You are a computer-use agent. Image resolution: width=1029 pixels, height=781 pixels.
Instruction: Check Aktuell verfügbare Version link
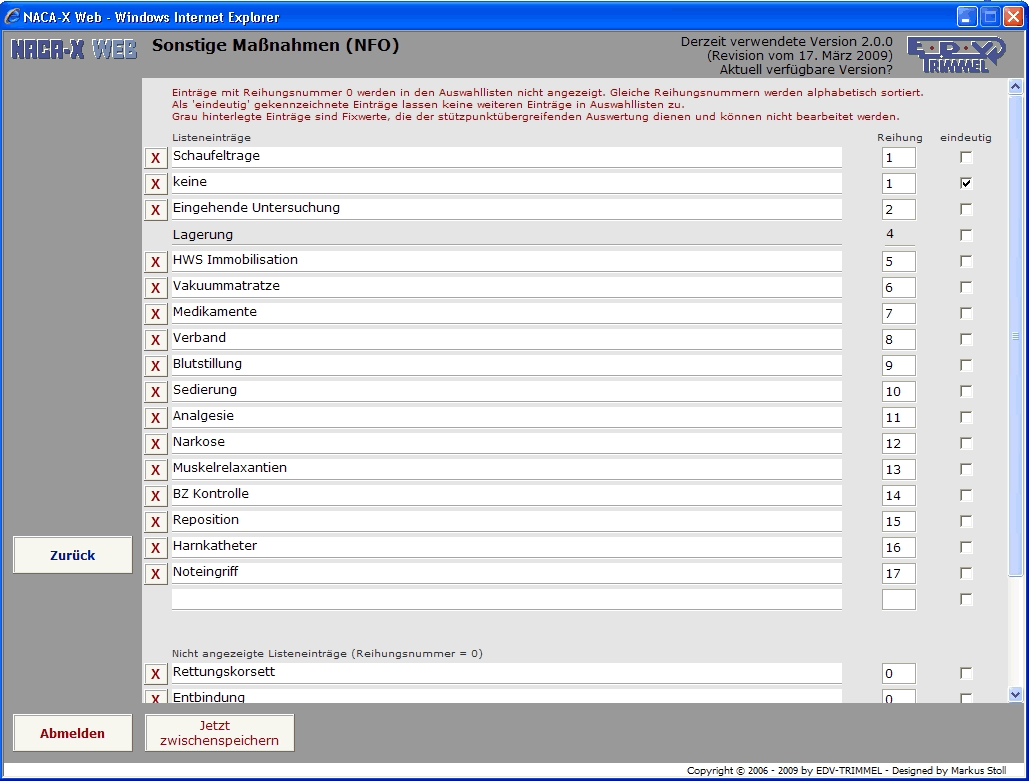coord(806,70)
